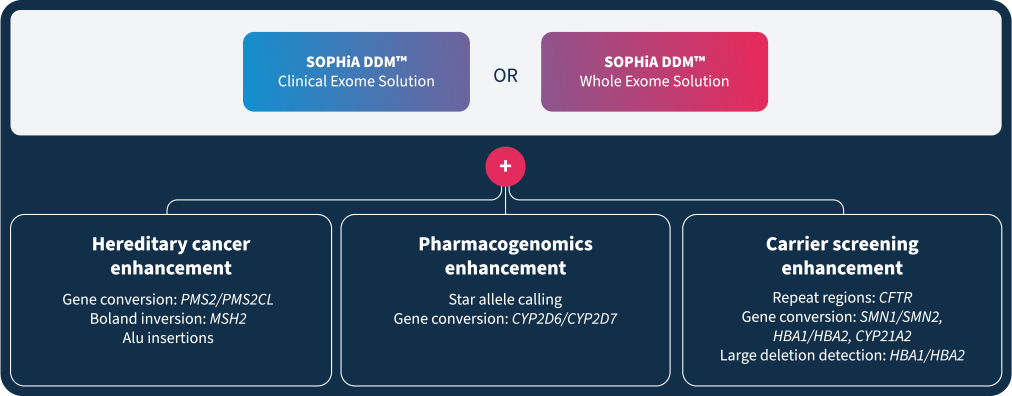
Task: Click 'Whole Exome Solution' subtitle text
Action: point(654,82)
